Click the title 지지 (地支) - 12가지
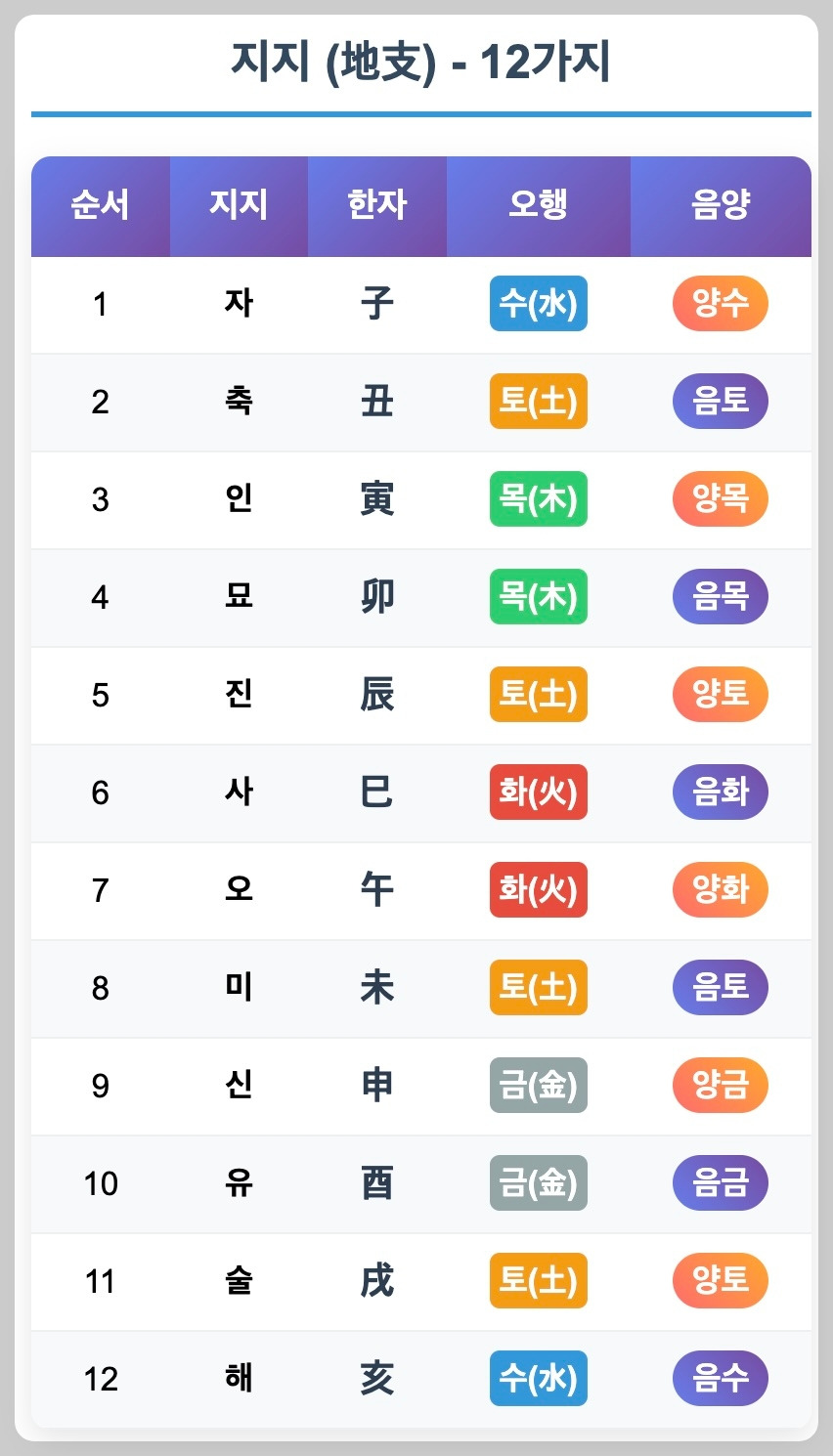The width and height of the screenshot is (833, 1456). click(x=420, y=63)
